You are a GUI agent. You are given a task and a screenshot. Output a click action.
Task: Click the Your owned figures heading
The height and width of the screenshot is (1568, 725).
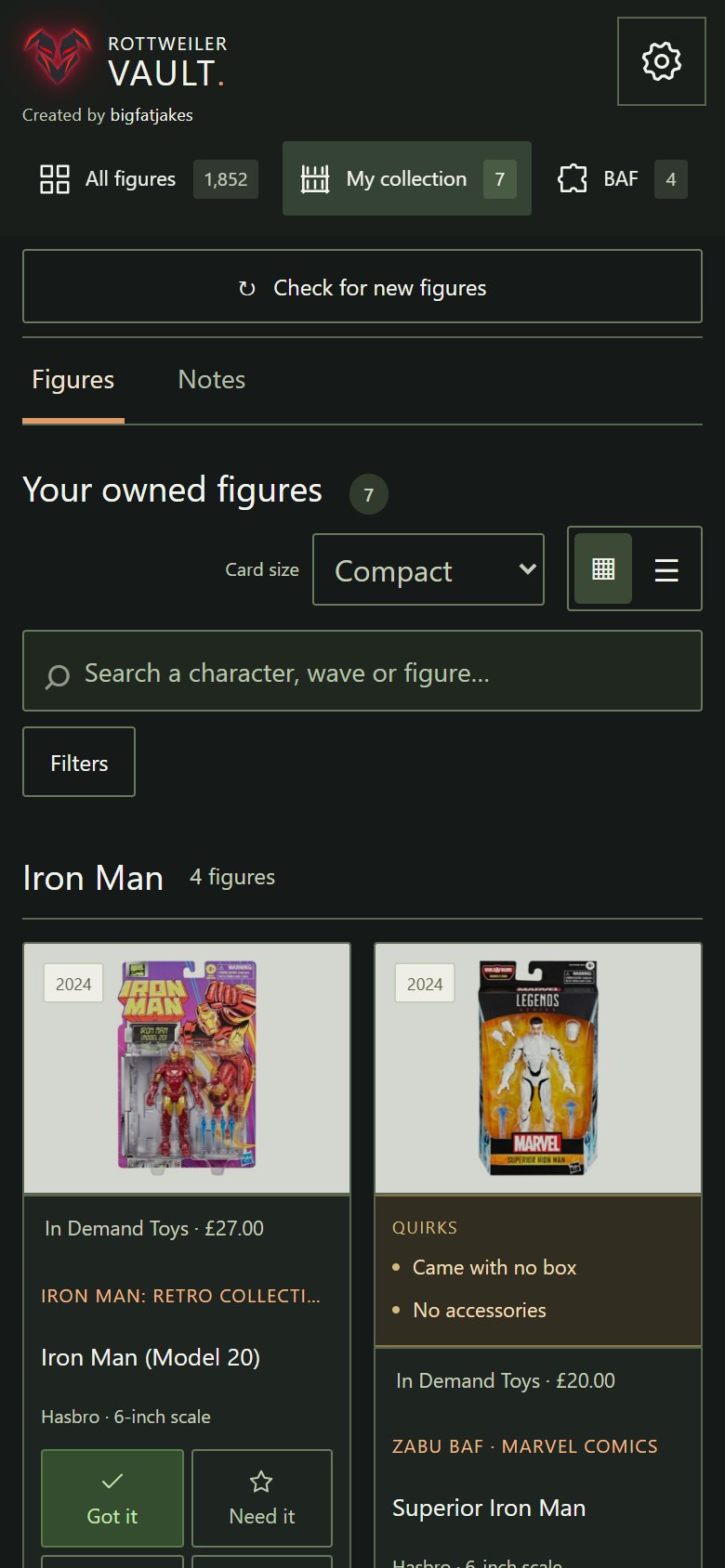[173, 490]
